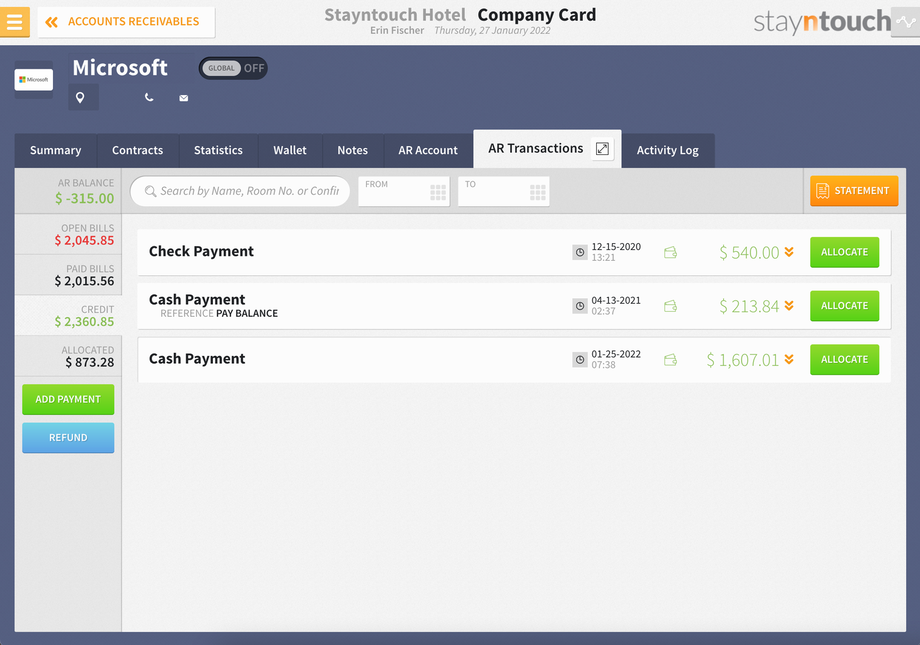Show the Paid Bills list
The height and width of the screenshot is (645, 920).
tap(68, 275)
